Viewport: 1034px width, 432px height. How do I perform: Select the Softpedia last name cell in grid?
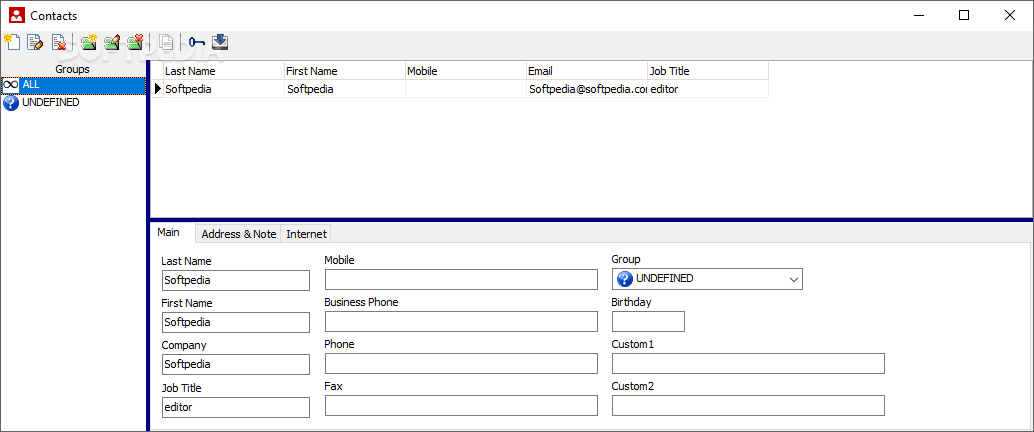click(224, 88)
